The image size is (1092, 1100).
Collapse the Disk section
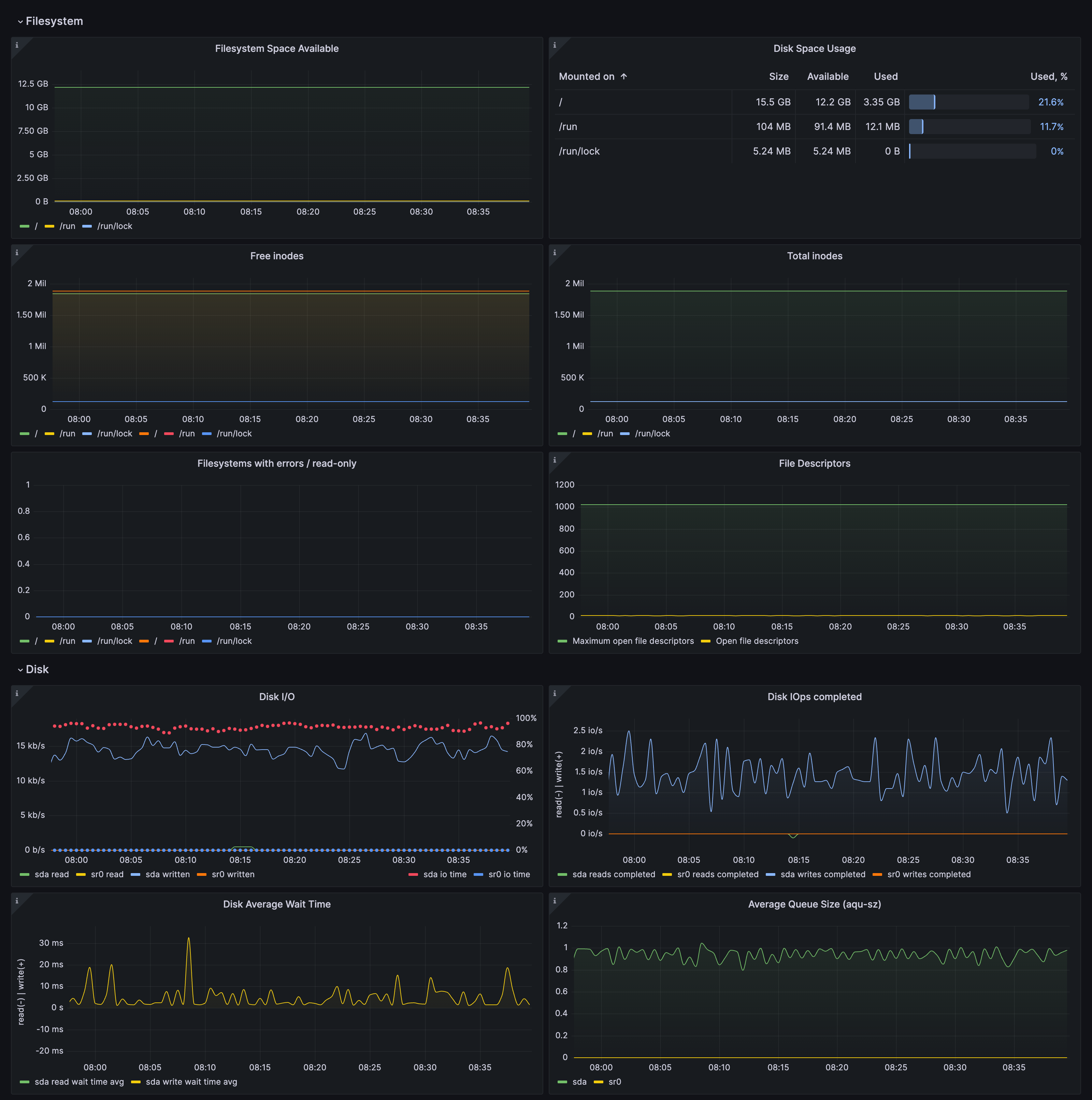coord(36,669)
